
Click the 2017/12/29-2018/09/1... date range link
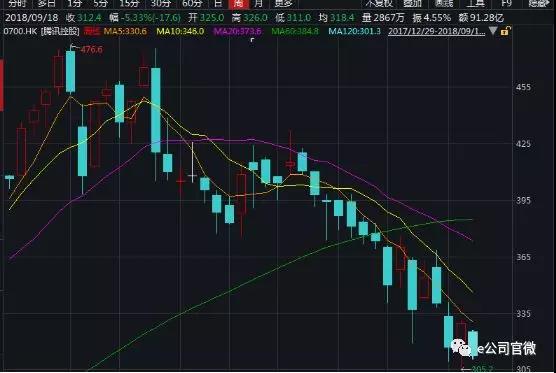[437, 31]
